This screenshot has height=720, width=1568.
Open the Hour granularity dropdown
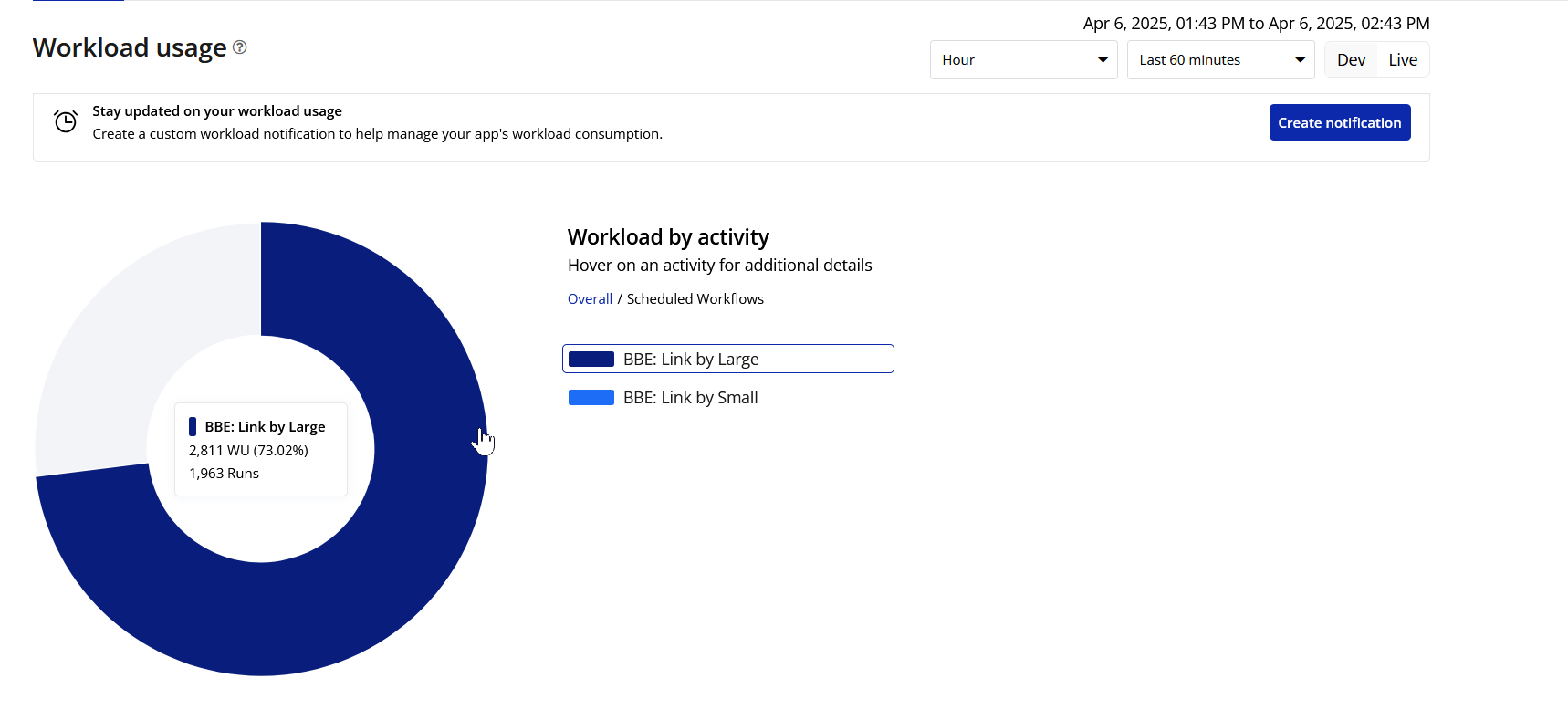point(1023,60)
